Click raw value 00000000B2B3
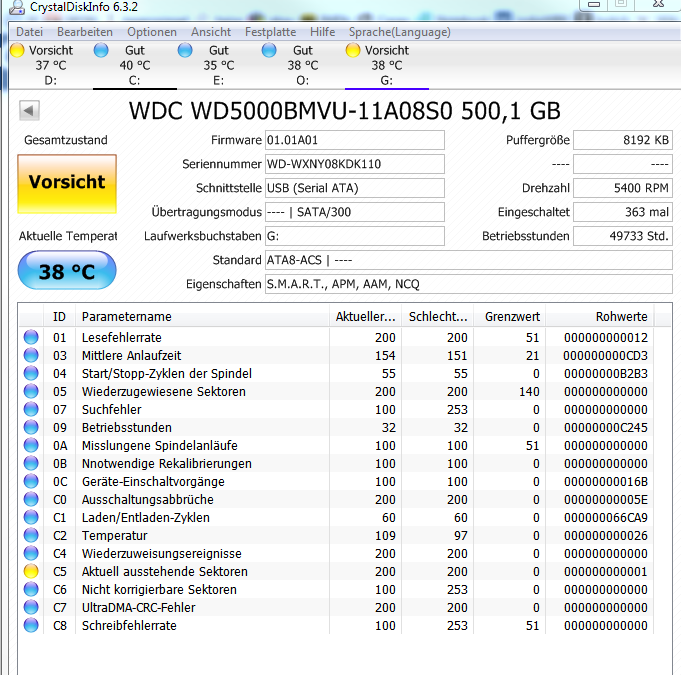Image resolution: width=681 pixels, height=675 pixels. (x=606, y=374)
